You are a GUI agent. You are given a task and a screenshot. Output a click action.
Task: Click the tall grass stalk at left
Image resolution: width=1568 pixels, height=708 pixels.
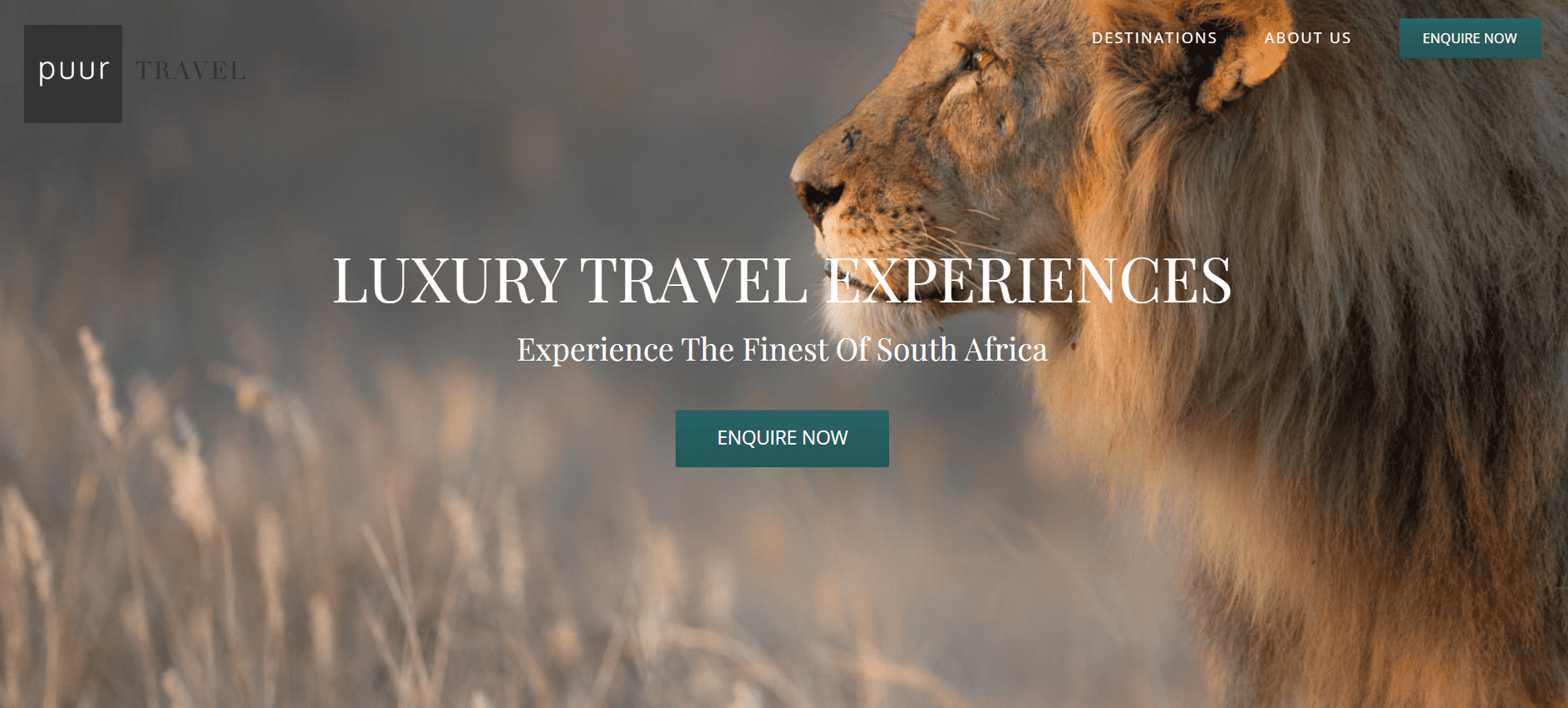(x=98, y=382)
